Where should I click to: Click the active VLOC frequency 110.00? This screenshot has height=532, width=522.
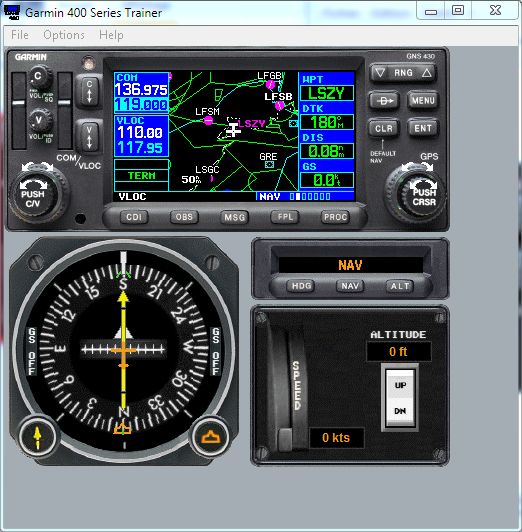click(140, 132)
